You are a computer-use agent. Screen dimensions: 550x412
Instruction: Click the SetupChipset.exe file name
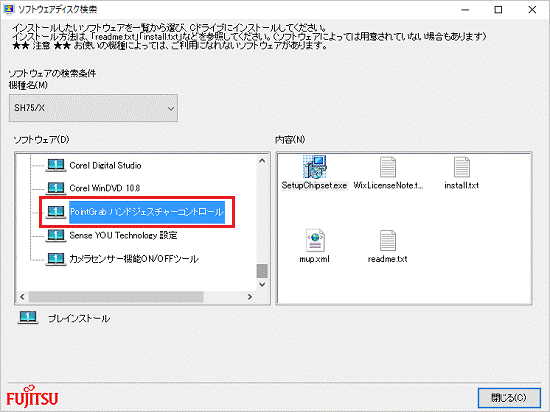point(314,185)
